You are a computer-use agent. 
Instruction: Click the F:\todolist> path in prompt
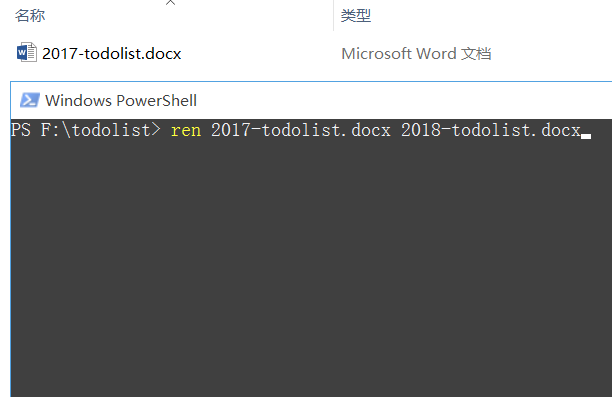(100, 130)
